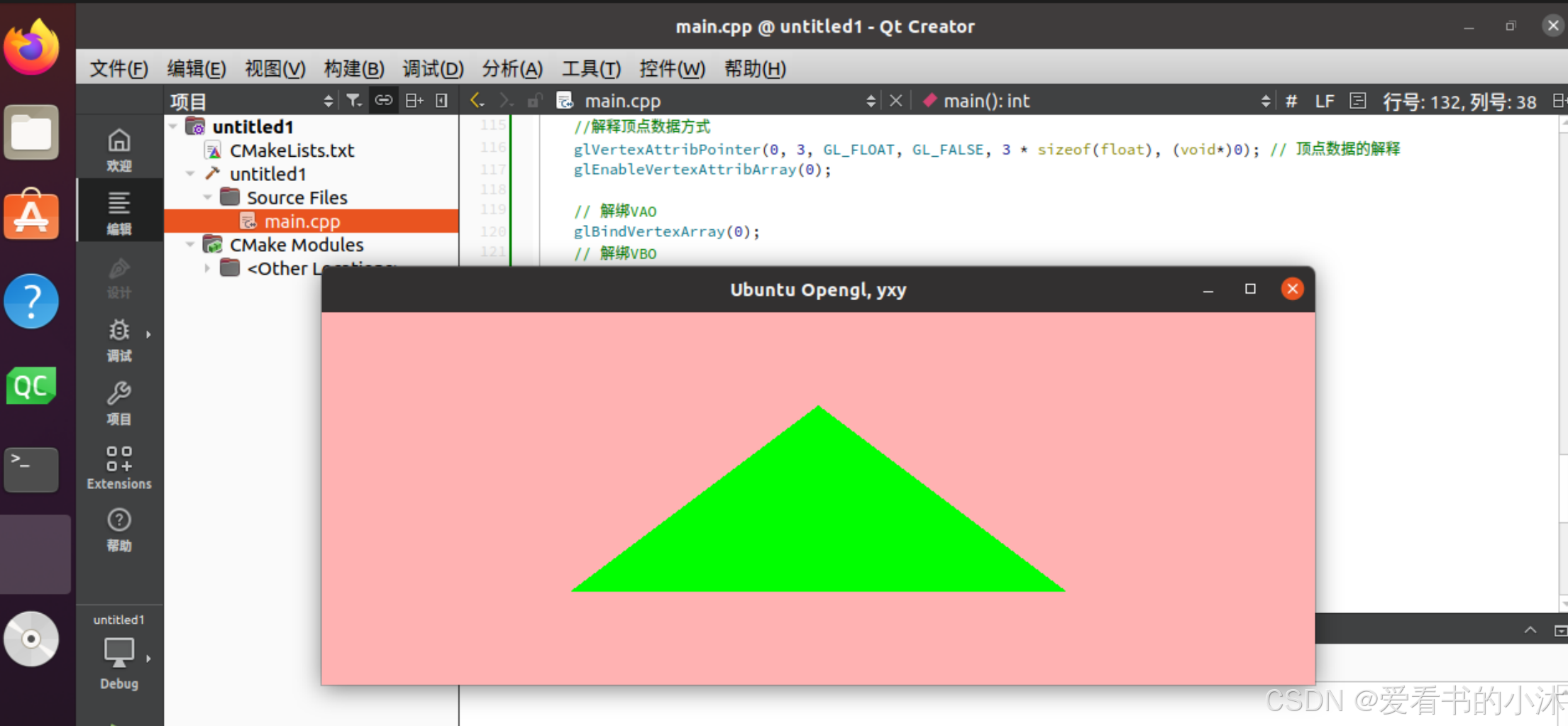Open the 分析(A) menu
This screenshot has height=726, width=1568.
512,69
